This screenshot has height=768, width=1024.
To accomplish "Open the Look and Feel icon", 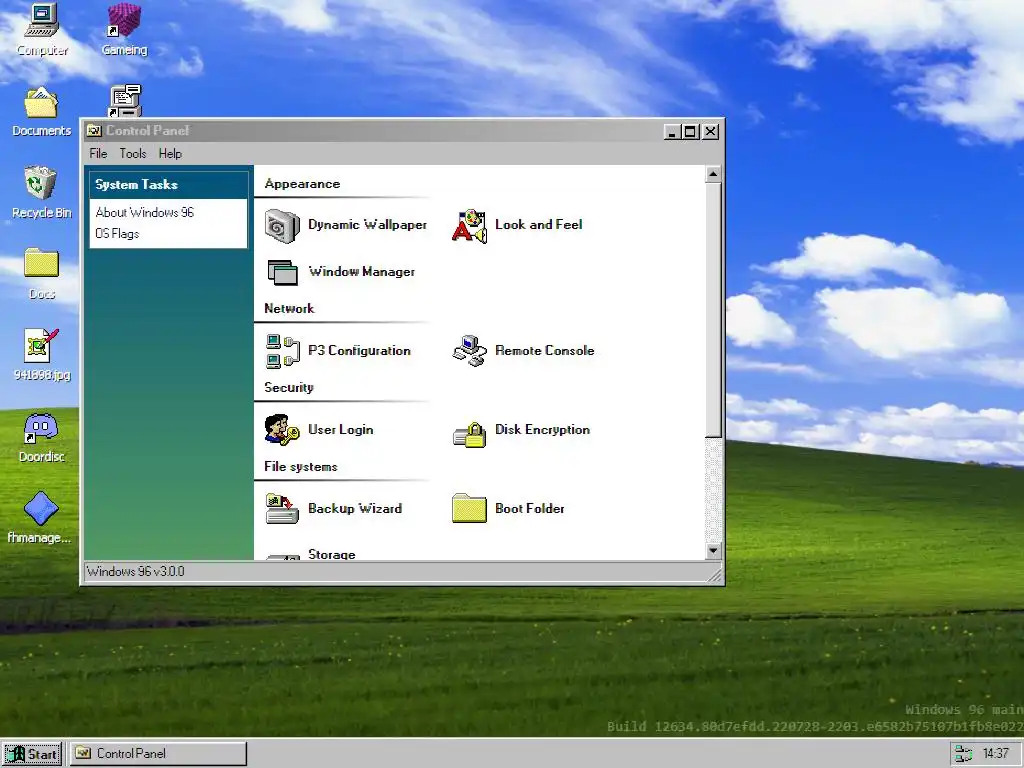I will click(x=469, y=226).
